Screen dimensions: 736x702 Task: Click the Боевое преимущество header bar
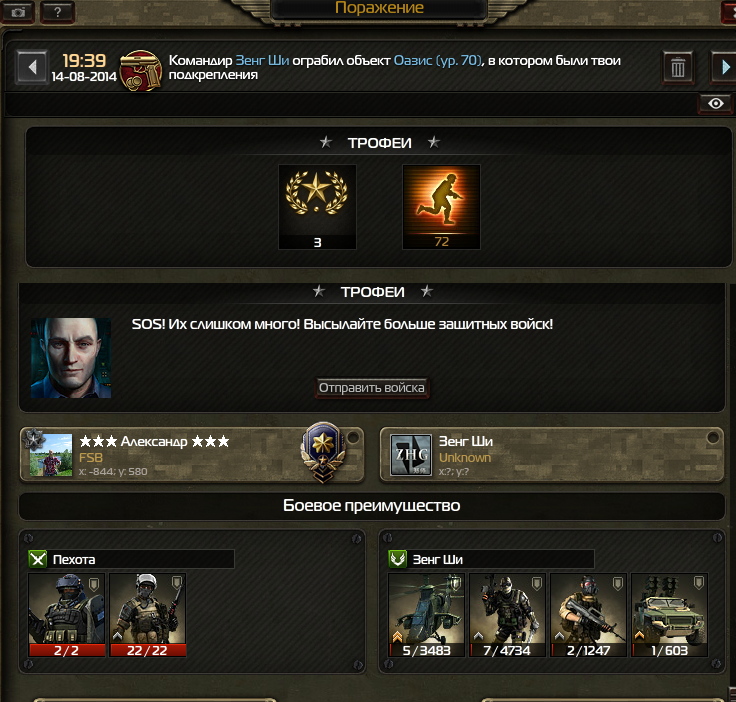pos(372,506)
